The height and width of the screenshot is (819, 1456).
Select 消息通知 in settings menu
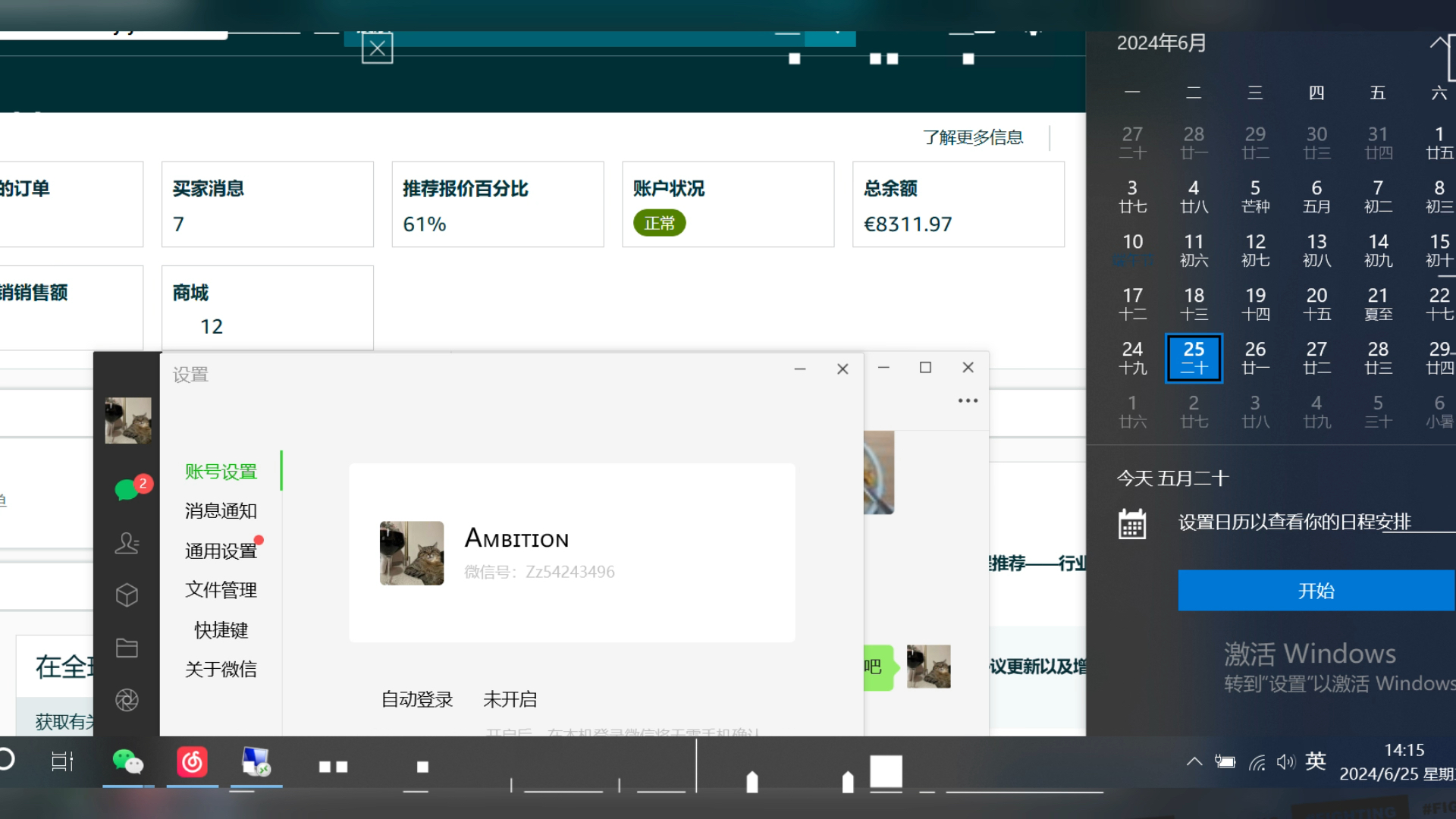pyautogui.click(x=221, y=511)
